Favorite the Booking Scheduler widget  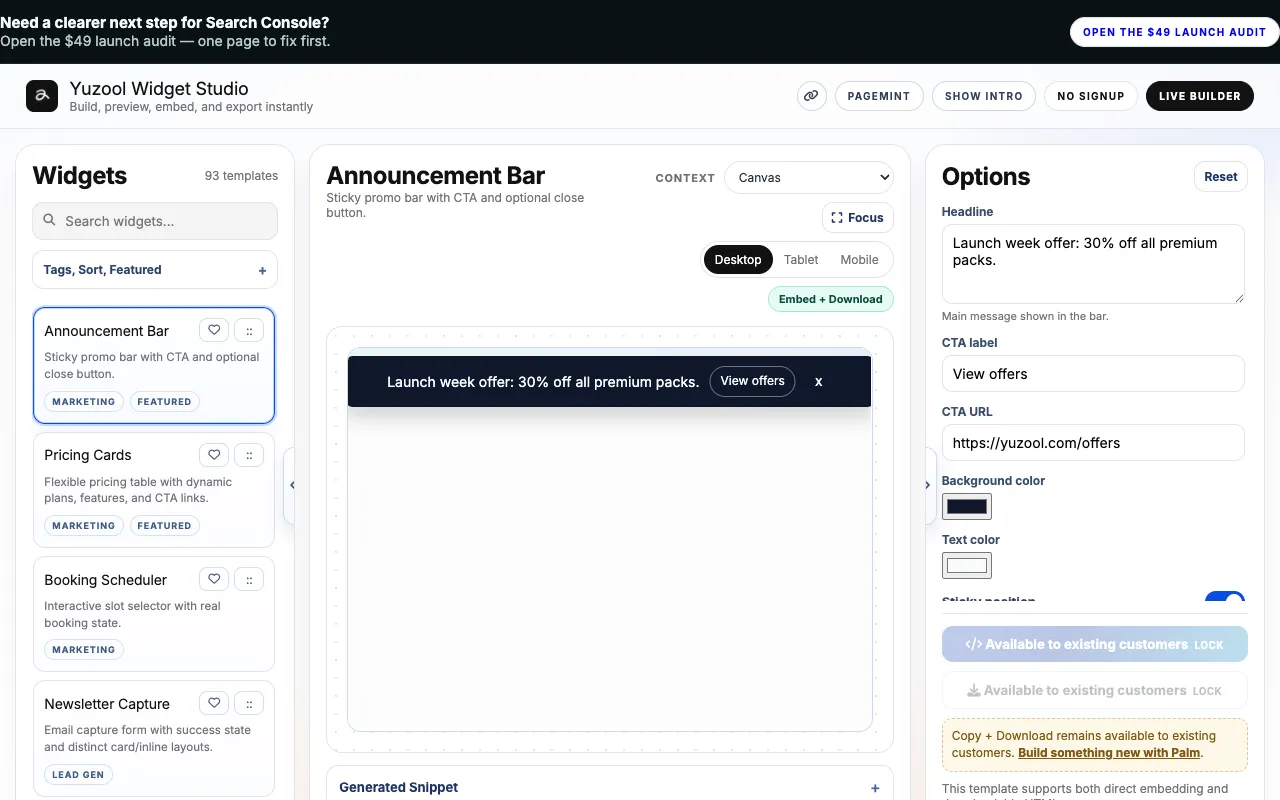214,579
